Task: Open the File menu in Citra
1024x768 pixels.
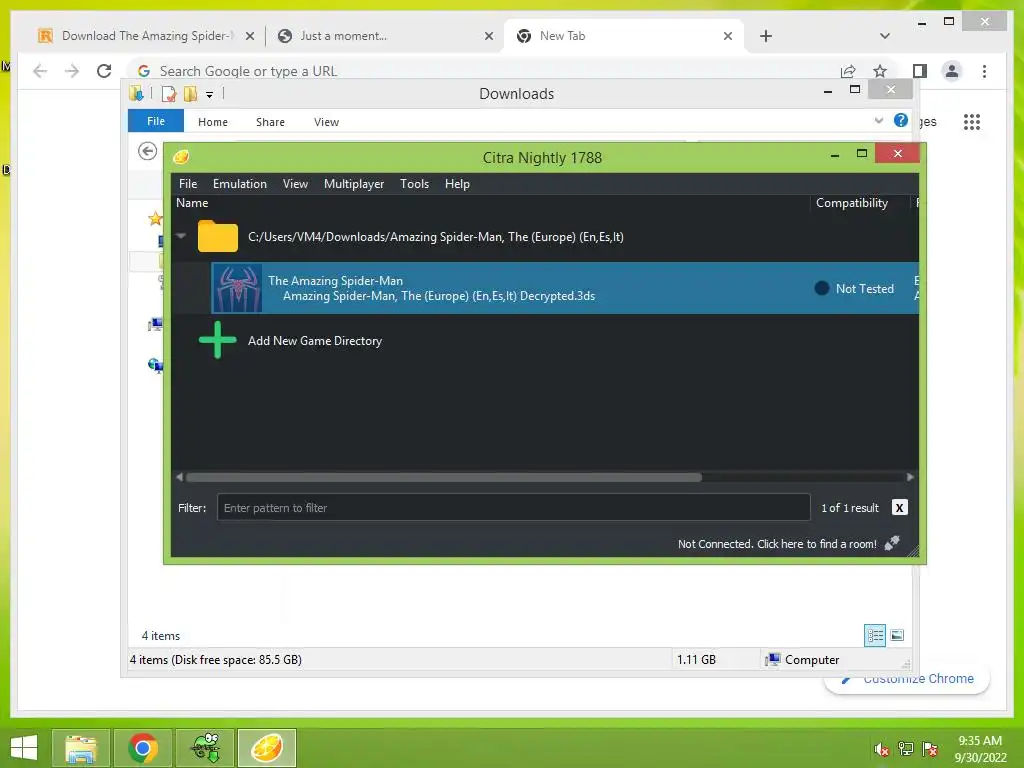Action: coord(187,184)
